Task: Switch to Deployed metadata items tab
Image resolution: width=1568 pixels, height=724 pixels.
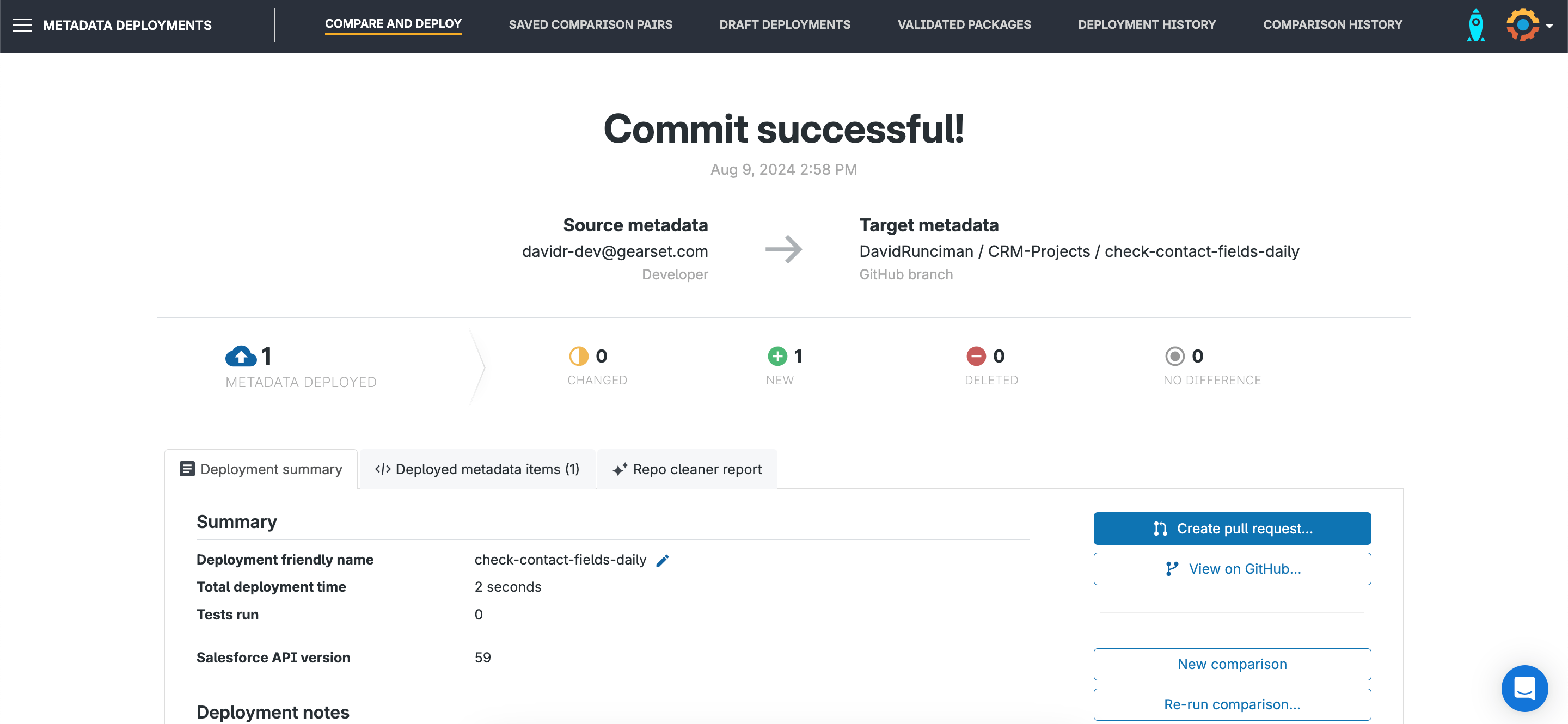Action: (477, 469)
